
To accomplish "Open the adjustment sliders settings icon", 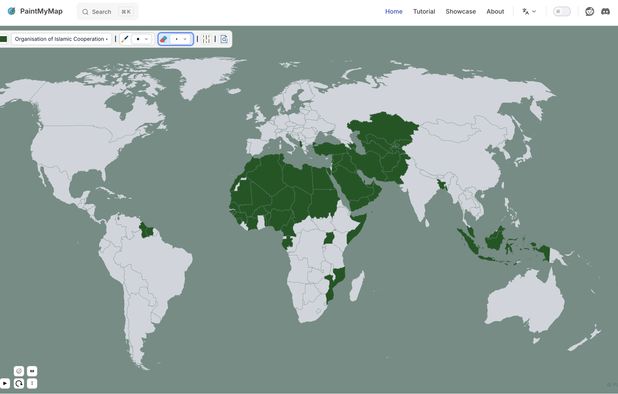I will (206, 39).
